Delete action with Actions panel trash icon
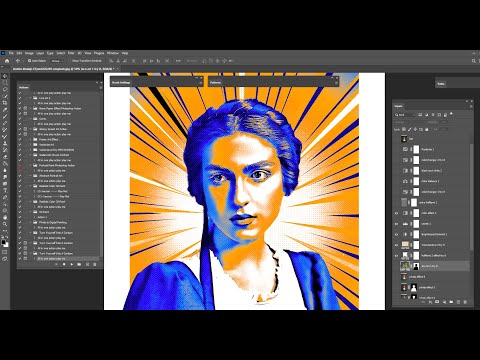Viewport: 480px width, 360px height. (95, 264)
